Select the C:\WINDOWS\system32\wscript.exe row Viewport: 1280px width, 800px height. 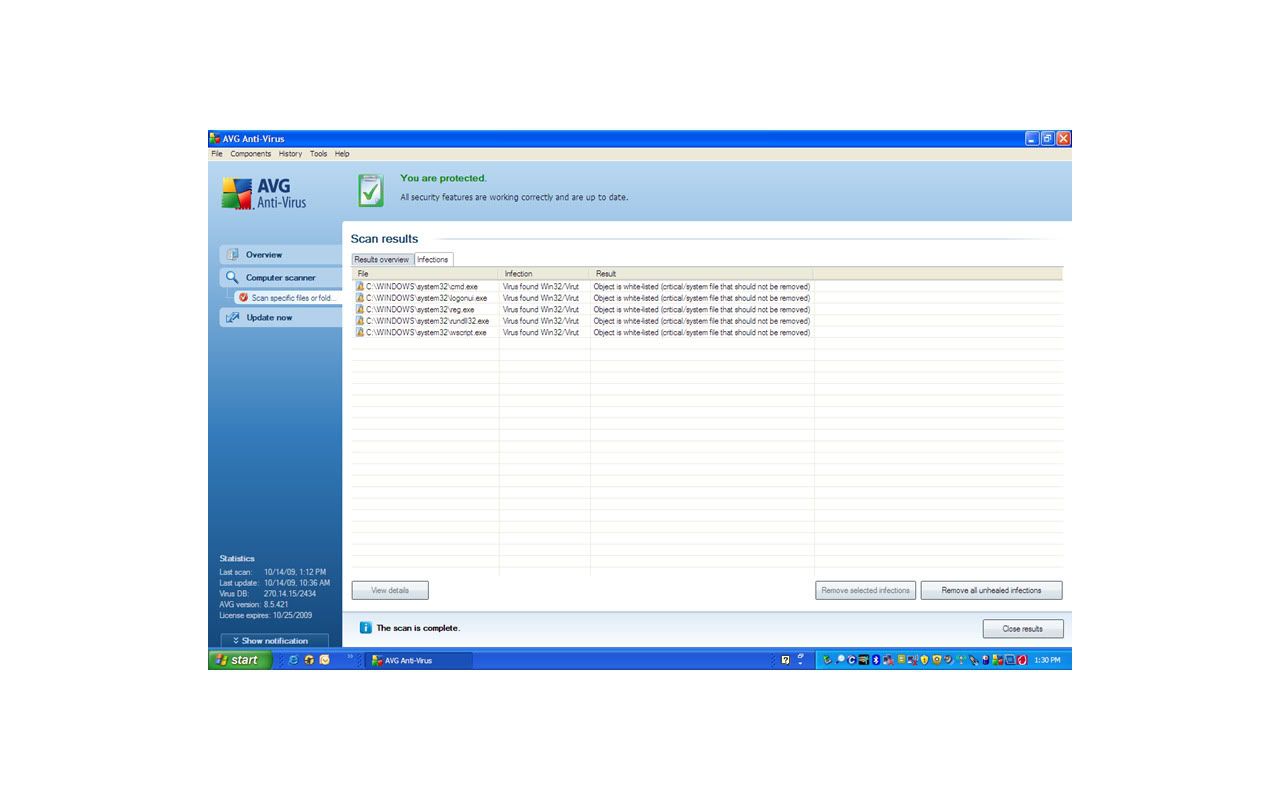click(x=707, y=333)
